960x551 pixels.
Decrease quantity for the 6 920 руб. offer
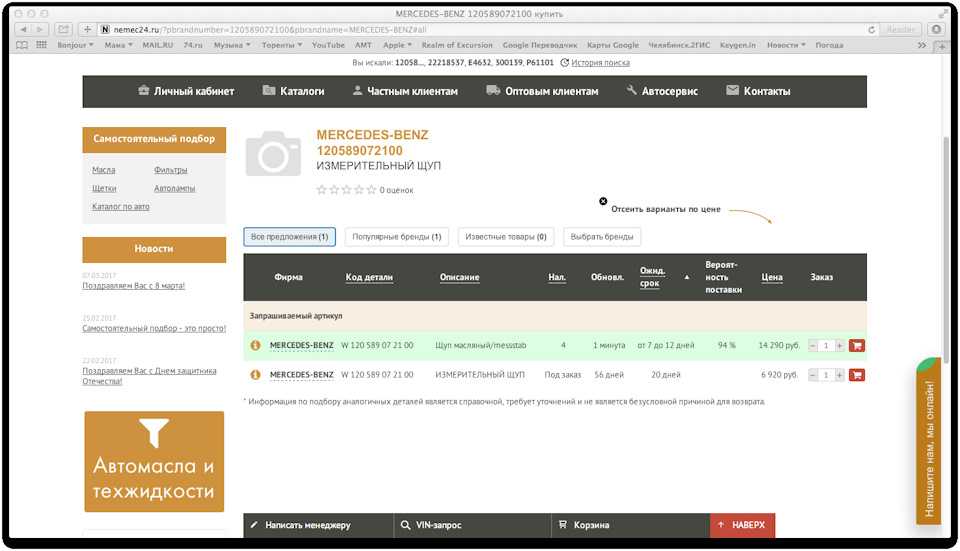[813, 375]
